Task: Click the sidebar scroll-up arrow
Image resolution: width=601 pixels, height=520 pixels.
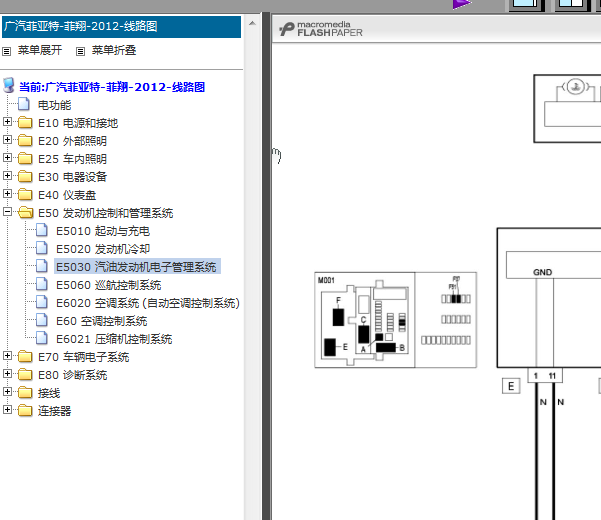Action: [252, 23]
